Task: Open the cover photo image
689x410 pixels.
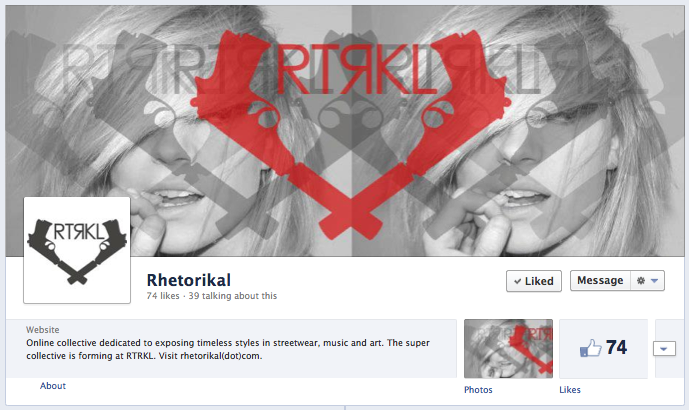Action: pyautogui.click(x=345, y=131)
